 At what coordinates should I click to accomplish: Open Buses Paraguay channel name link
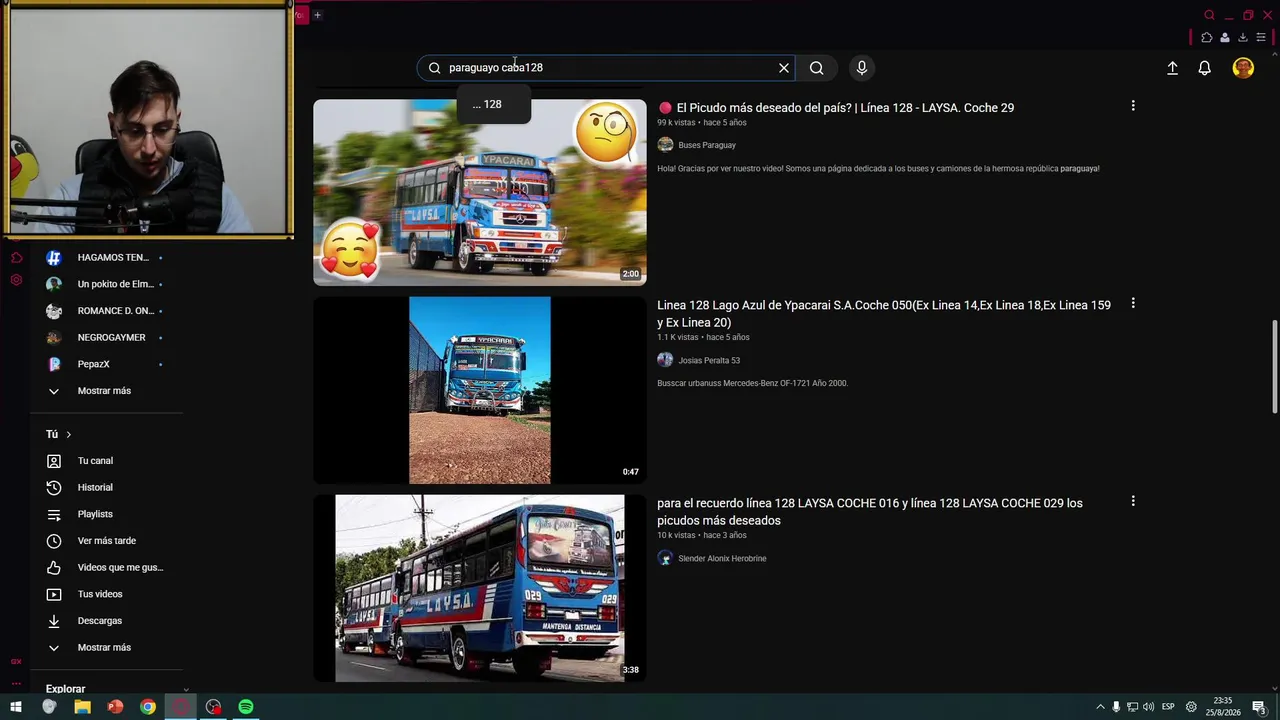coord(707,145)
